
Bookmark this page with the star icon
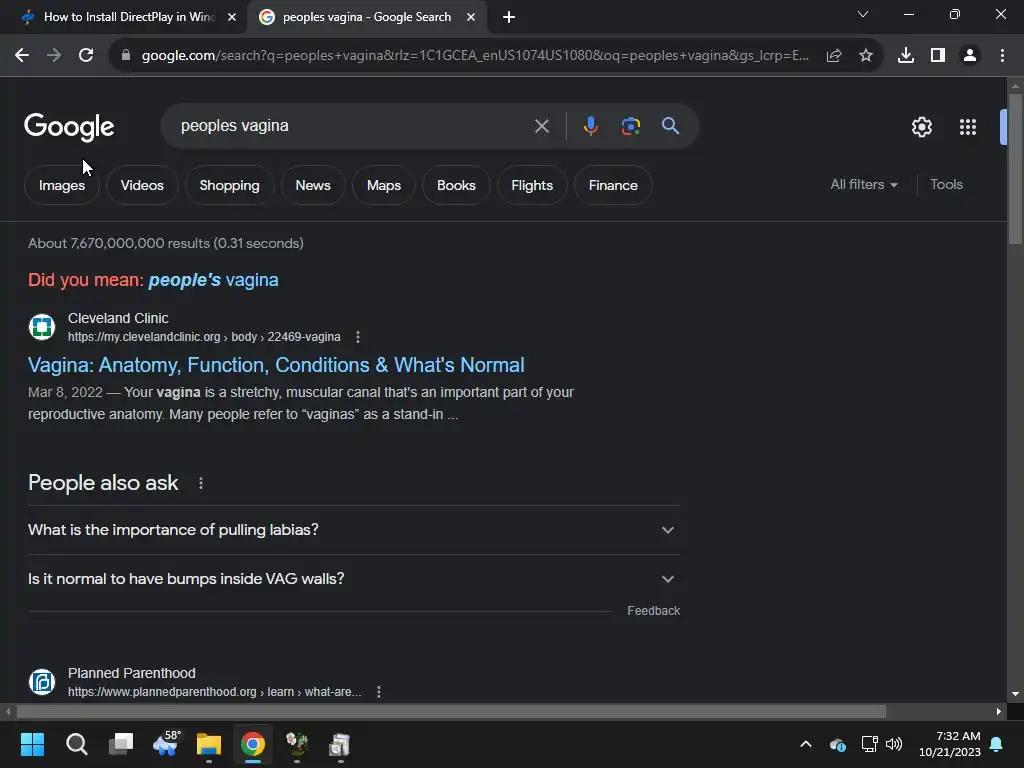tap(866, 56)
